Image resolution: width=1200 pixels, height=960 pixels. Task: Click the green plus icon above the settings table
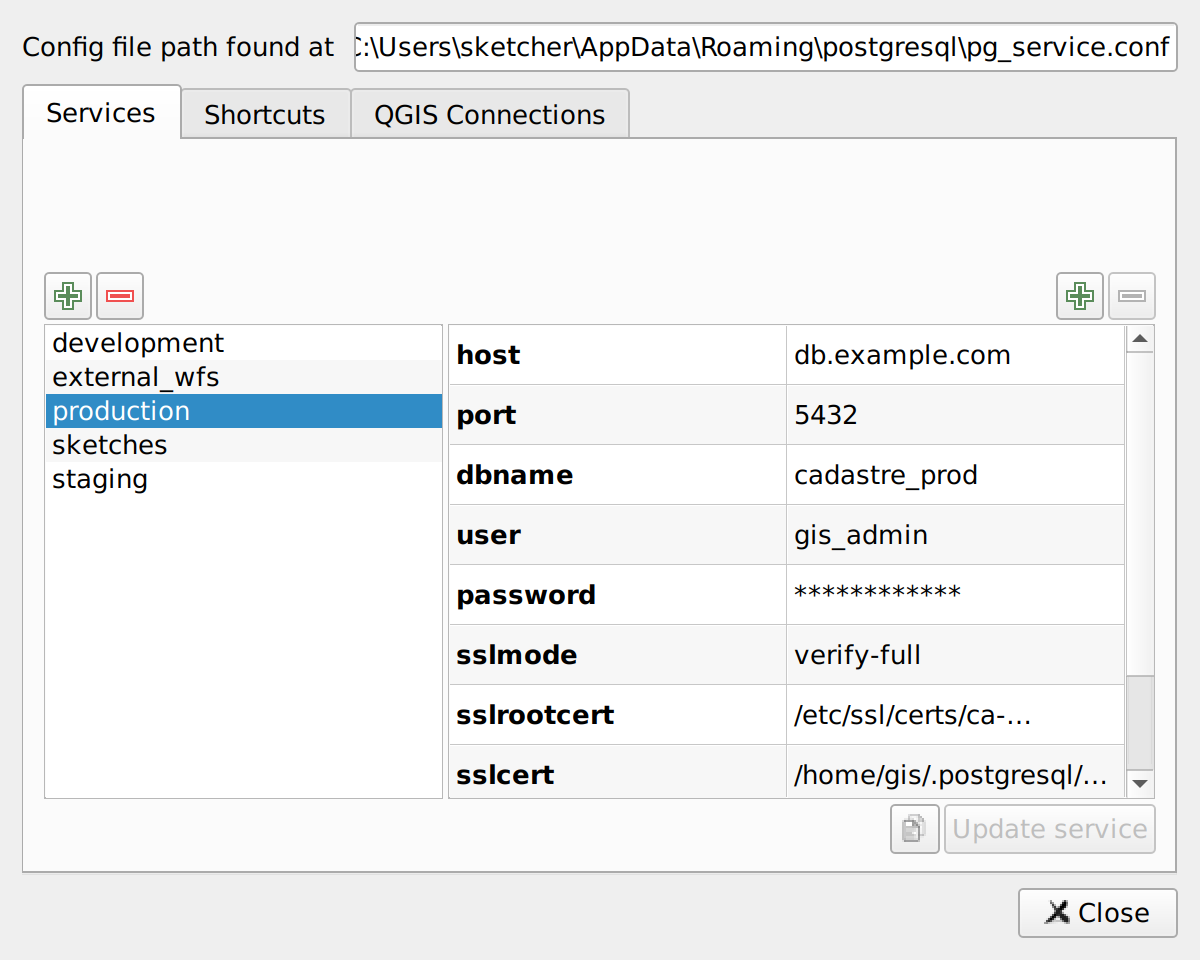1079,296
